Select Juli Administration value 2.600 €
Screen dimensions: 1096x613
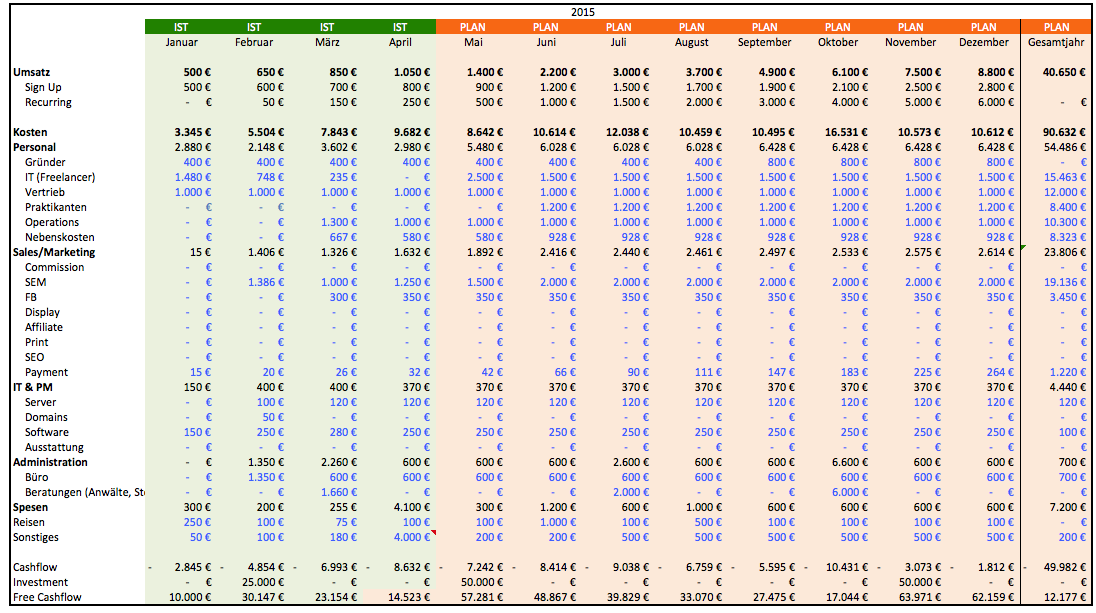point(630,462)
